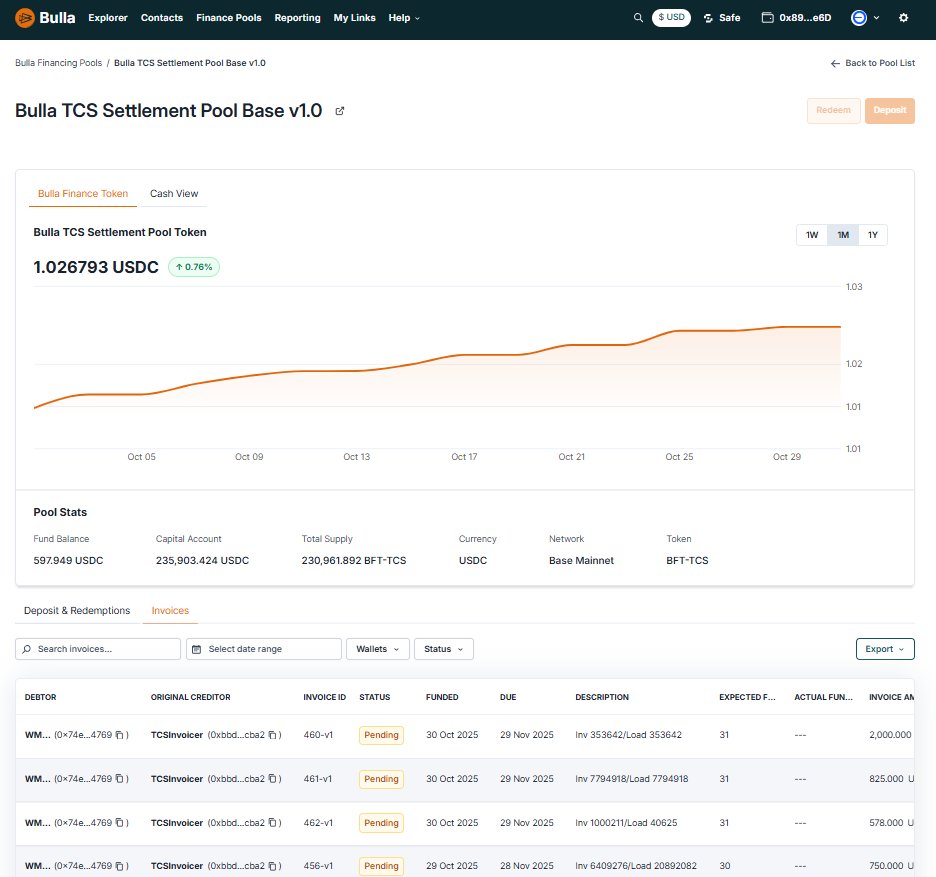Open the Status filter dropdown
The height and width of the screenshot is (877, 936).
(x=444, y=648)
